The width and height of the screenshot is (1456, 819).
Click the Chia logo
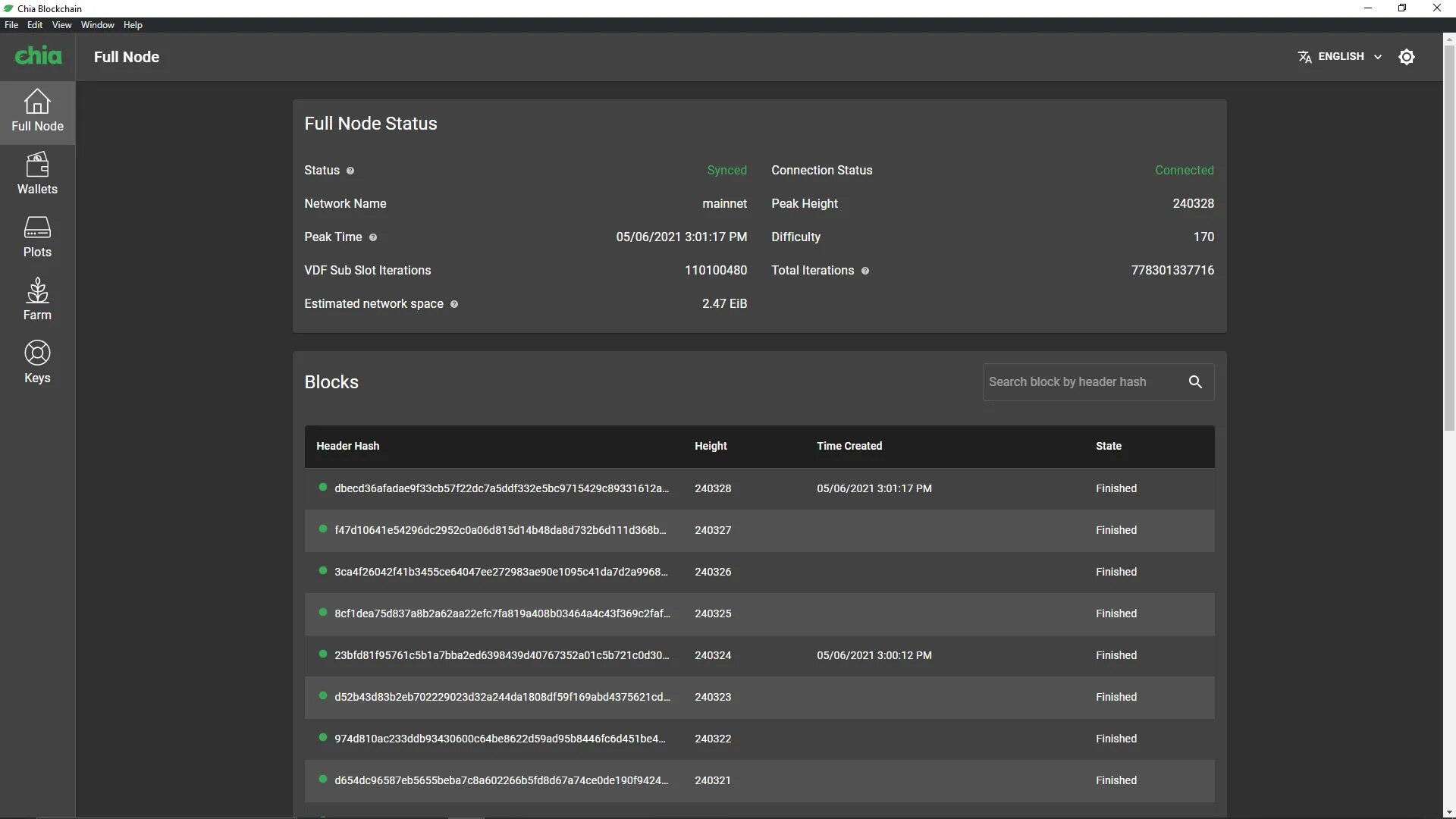[x=38, y=56]
